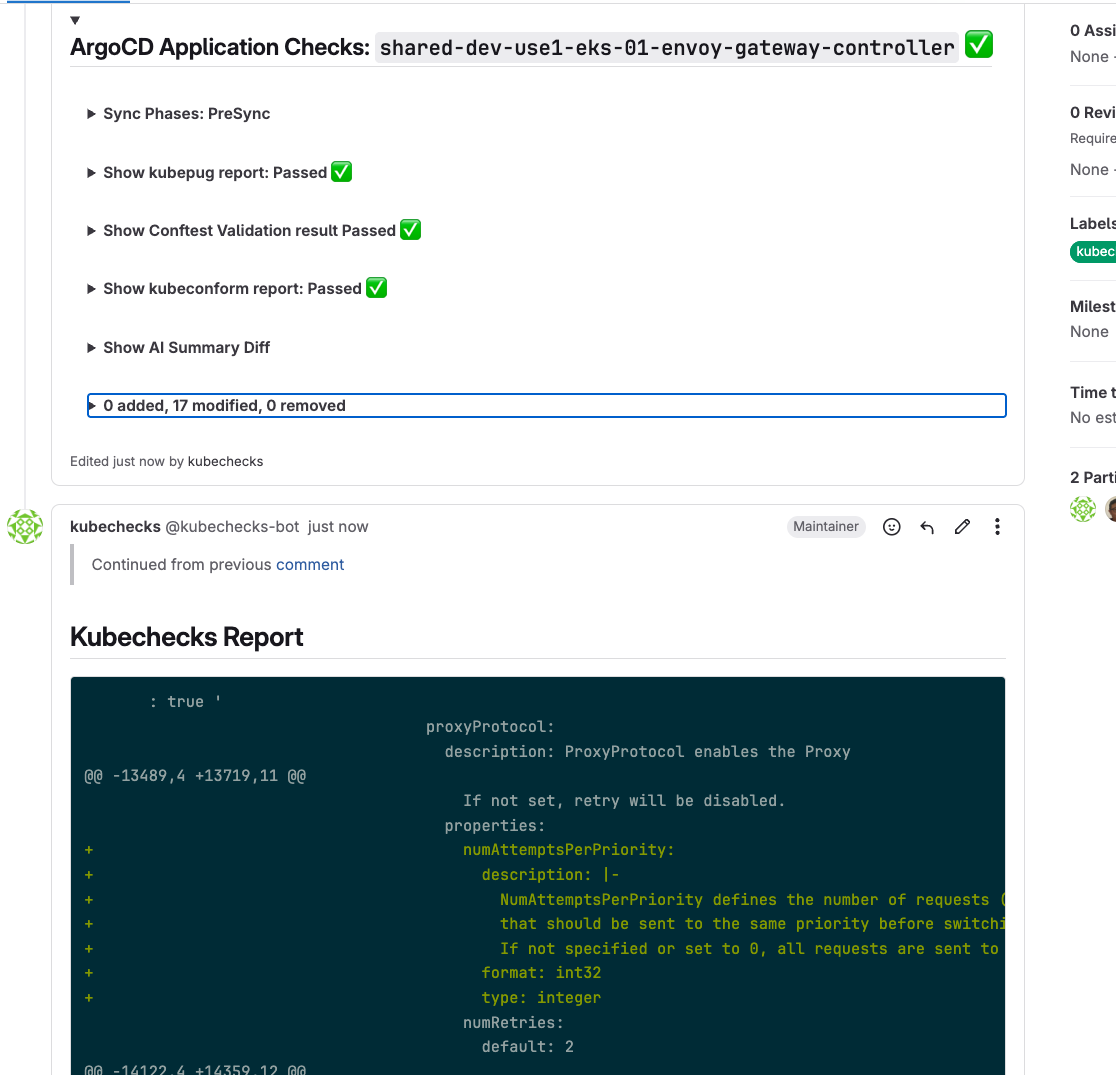Edit the kubechecks comment with the pencil icon
This screenshot has height=1075, width=1116.
(x=962, y=527)
